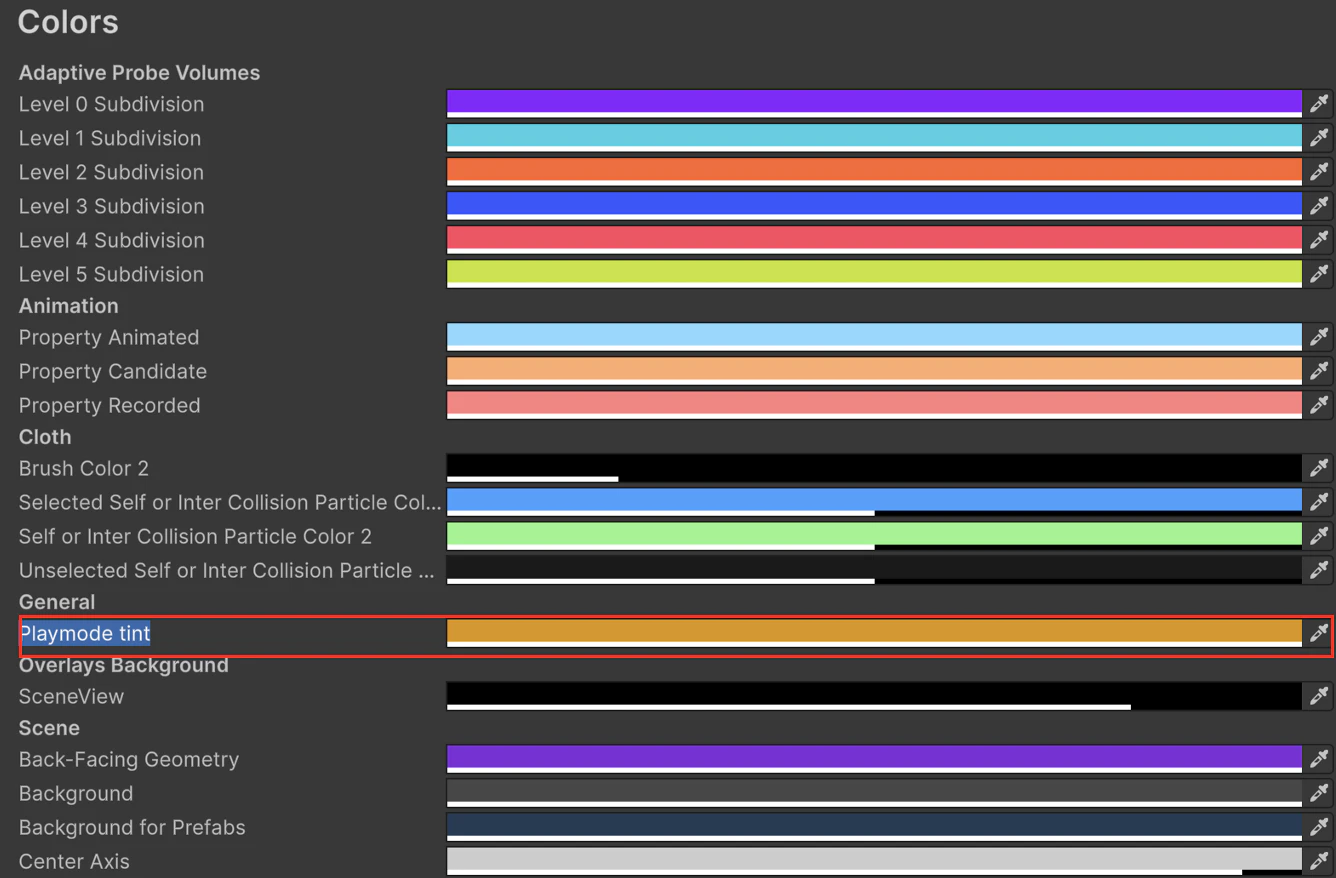
Task: Use eyedropper for Selected Self or Inter Collision
Action: [x=1319, y=502]
